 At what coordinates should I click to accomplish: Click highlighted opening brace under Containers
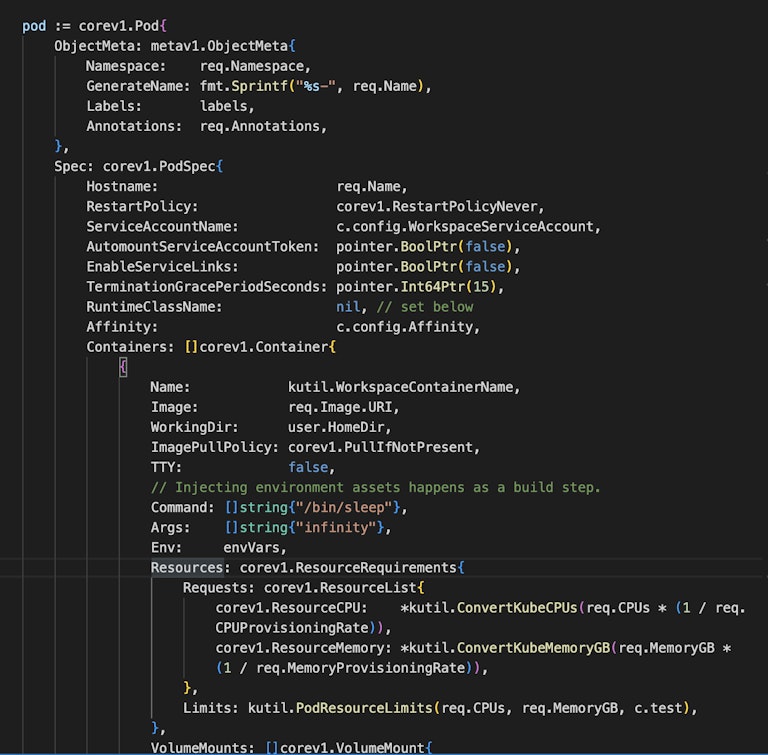point(123,367)
